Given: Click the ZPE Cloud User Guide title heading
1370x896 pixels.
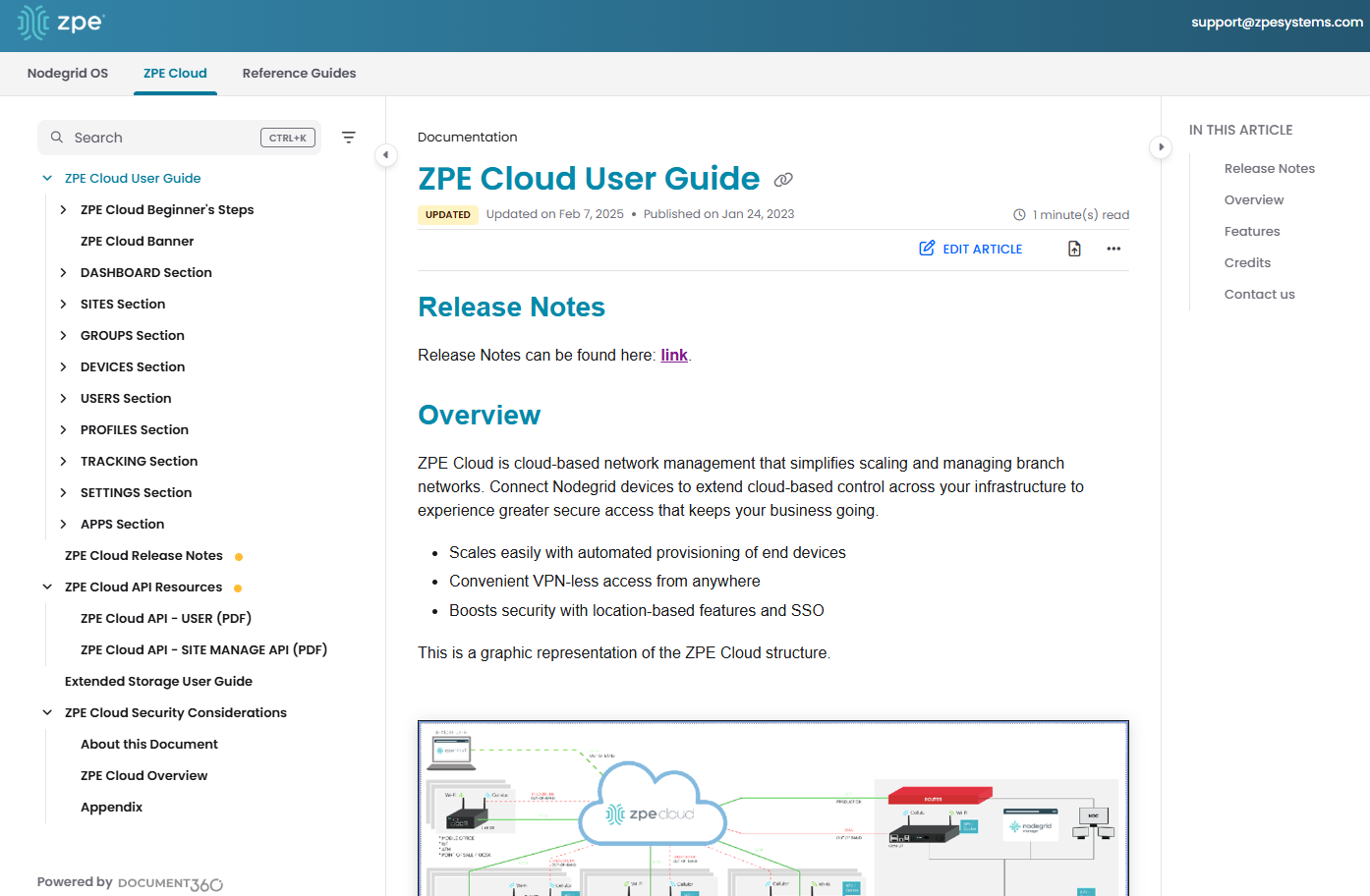Looking at the screenshot, I should 589,178.
